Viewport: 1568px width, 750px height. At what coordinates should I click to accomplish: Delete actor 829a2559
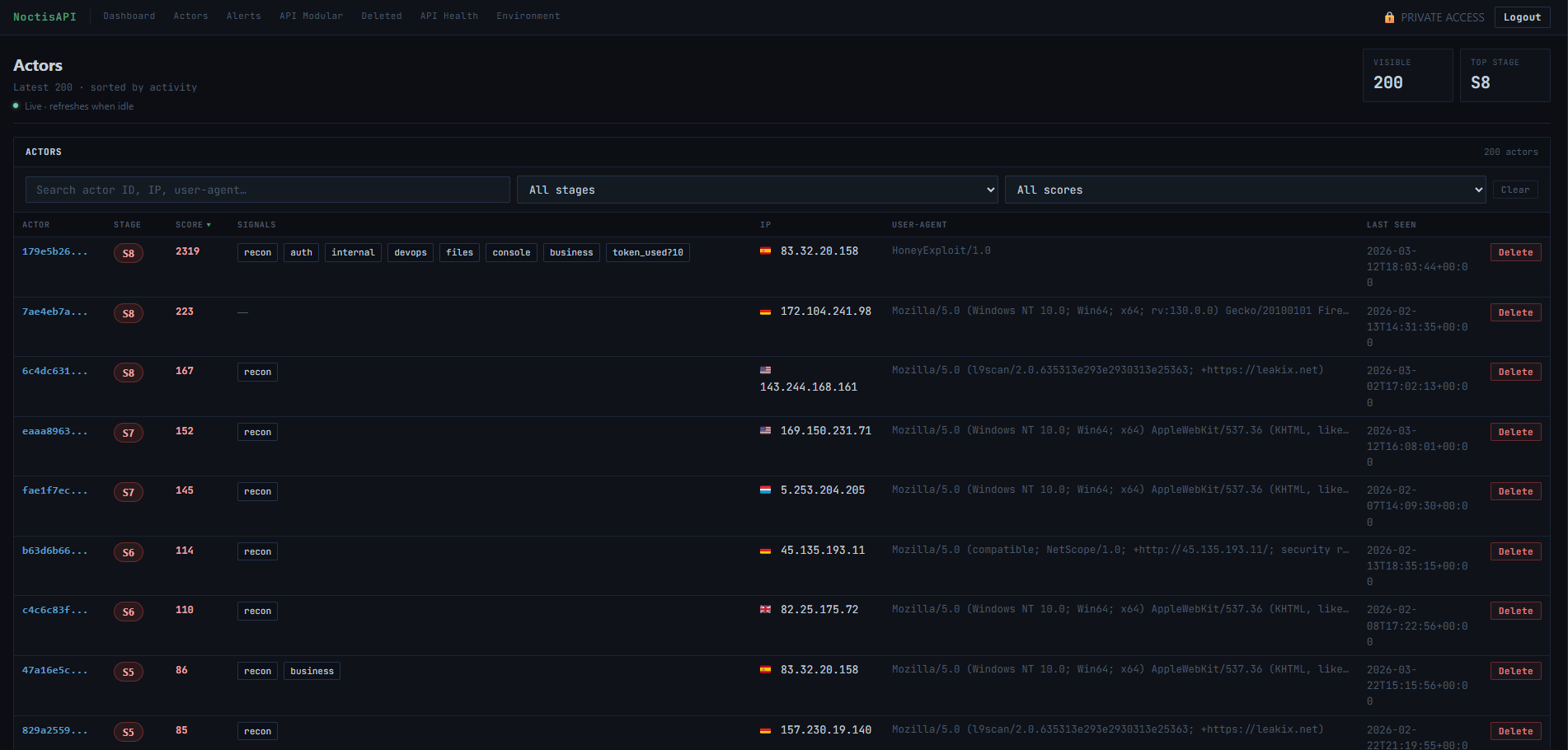(x=1515, y=731)
